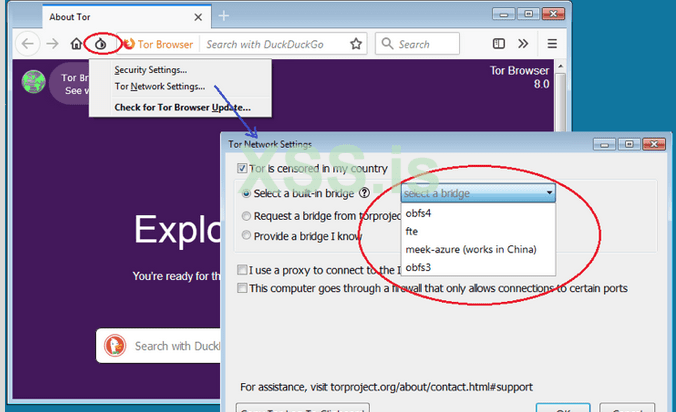Click the Forward arrow button
Screen dimensions: 676x412
(52, 44)
